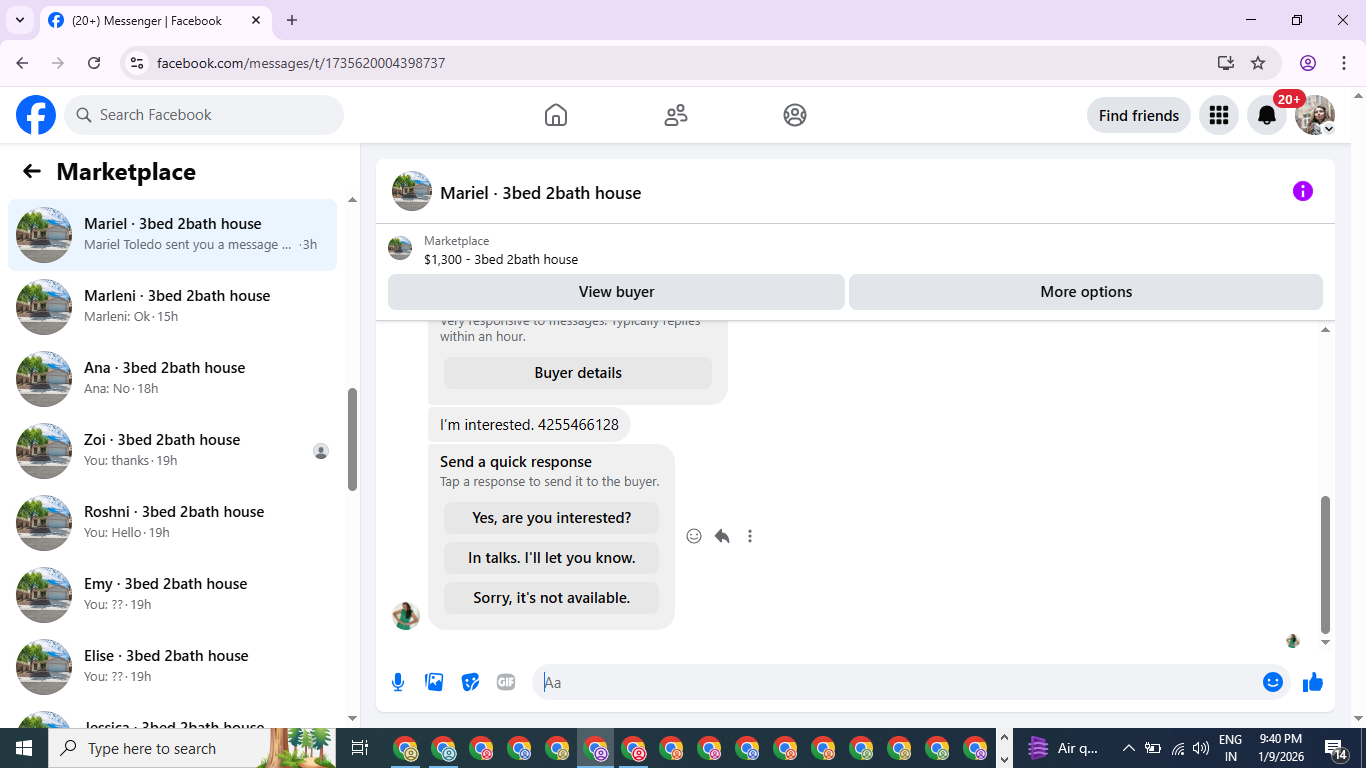
Task: Click the Windows taskbar search box
Action: tap(193, 748)
